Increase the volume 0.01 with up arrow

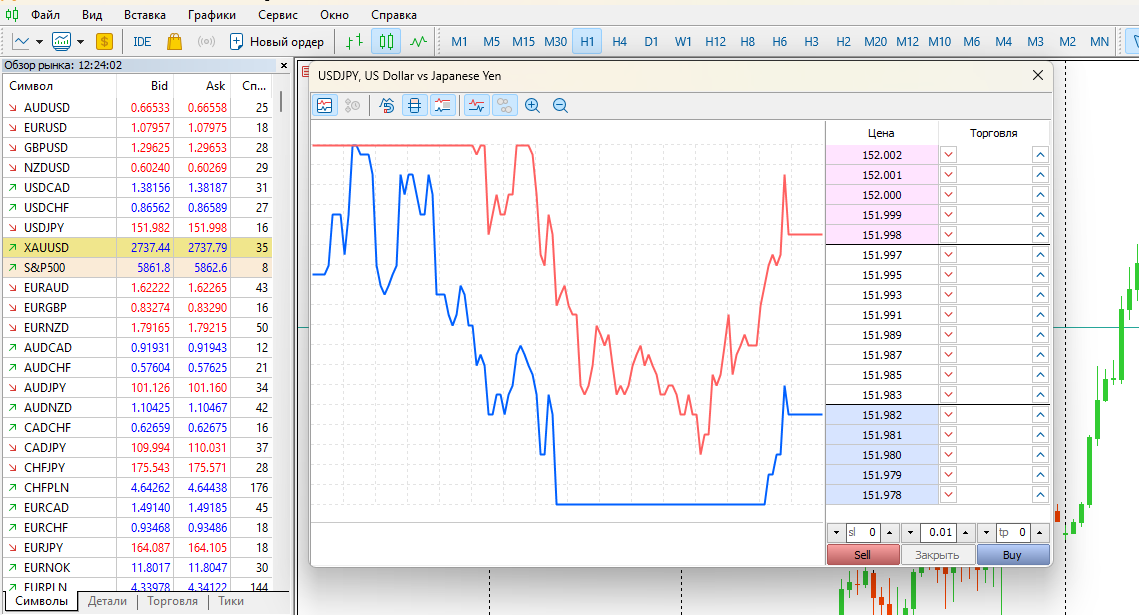(967, 533)
